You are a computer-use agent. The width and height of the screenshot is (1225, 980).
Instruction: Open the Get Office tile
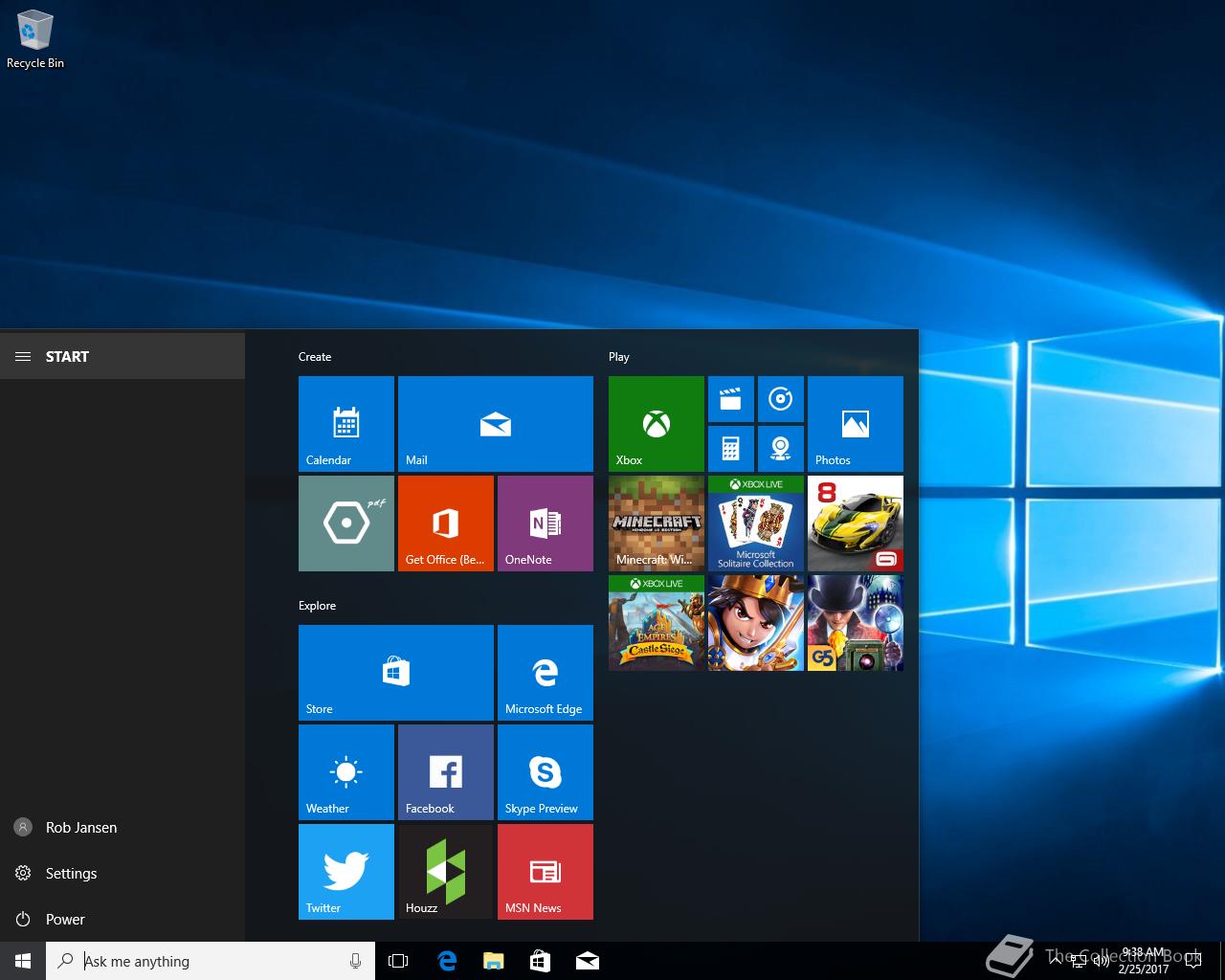[x=446, y=523]
